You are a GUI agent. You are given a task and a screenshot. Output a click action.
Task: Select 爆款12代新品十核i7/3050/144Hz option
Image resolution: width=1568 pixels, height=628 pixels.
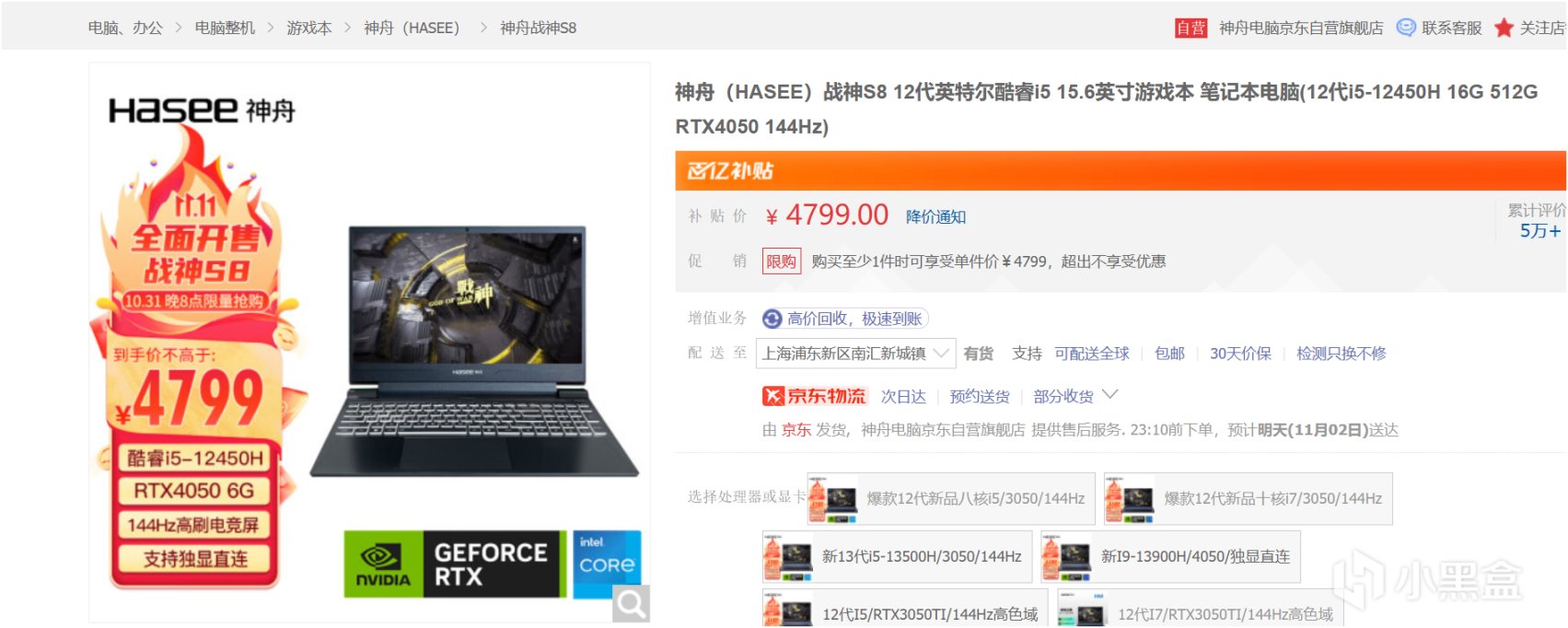(x=1249, y=498)
